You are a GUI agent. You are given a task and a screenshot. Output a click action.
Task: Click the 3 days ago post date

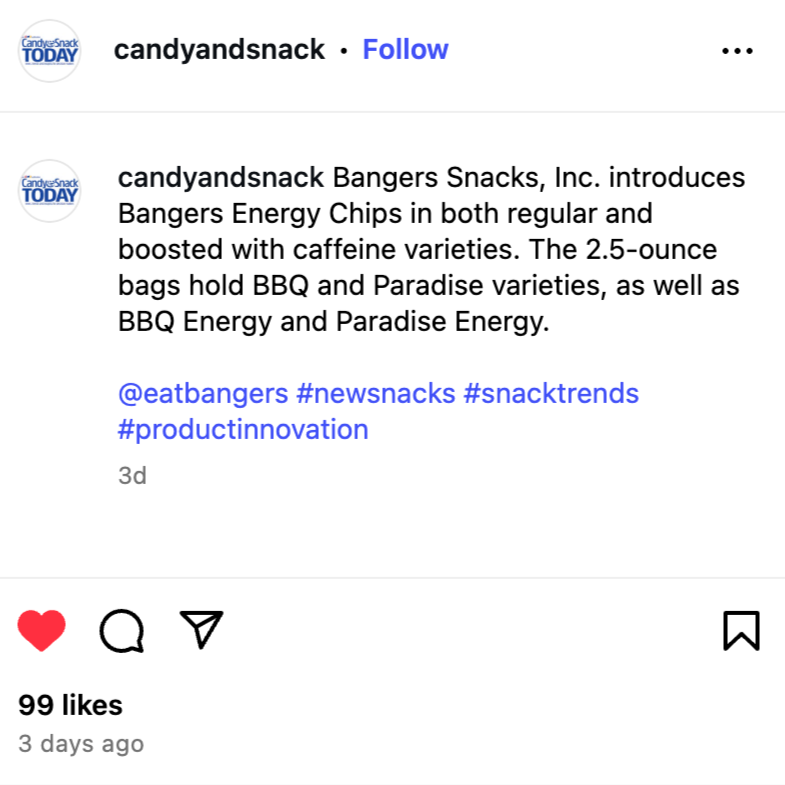tap(81, 744)
